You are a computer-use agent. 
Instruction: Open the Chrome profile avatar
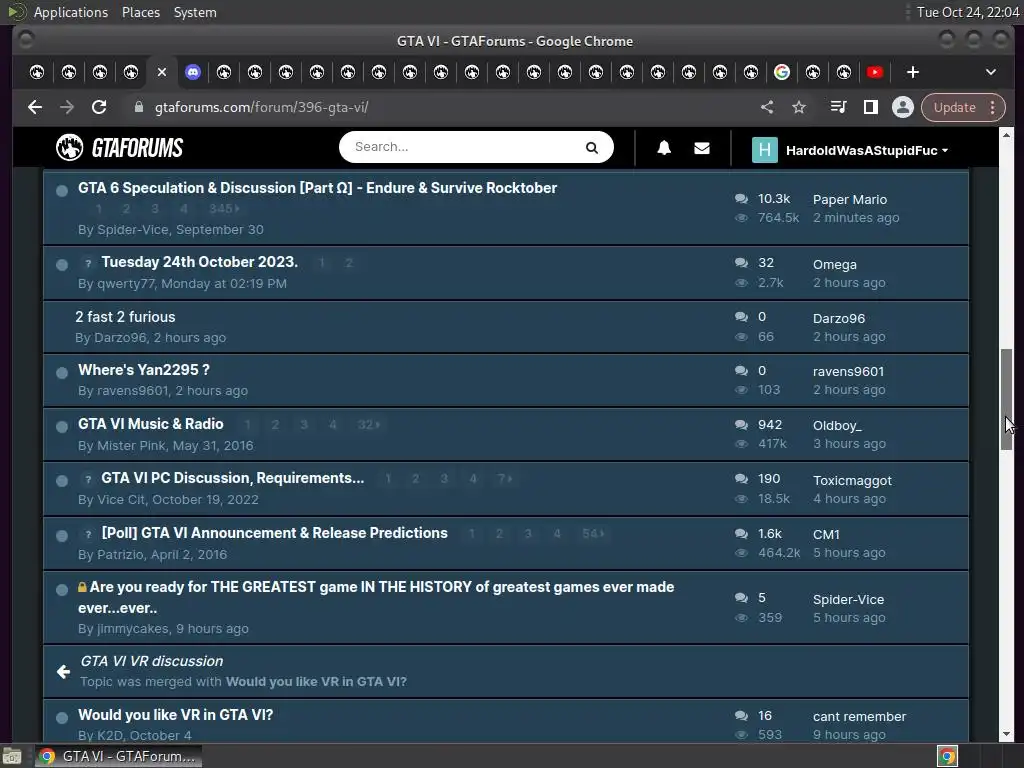coord(903,107)
